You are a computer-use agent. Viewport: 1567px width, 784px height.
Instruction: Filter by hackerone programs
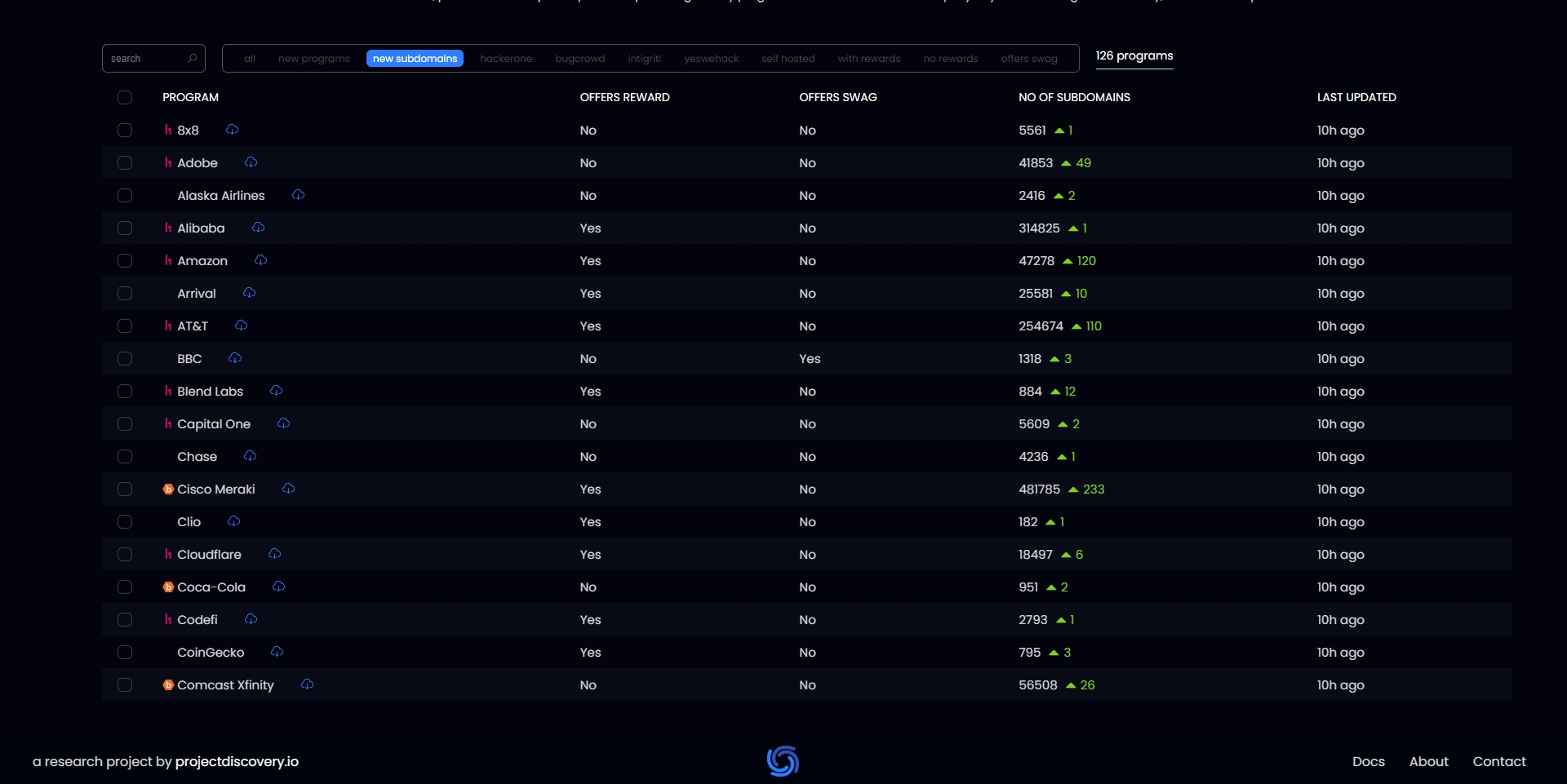click(x=506, y=59)
